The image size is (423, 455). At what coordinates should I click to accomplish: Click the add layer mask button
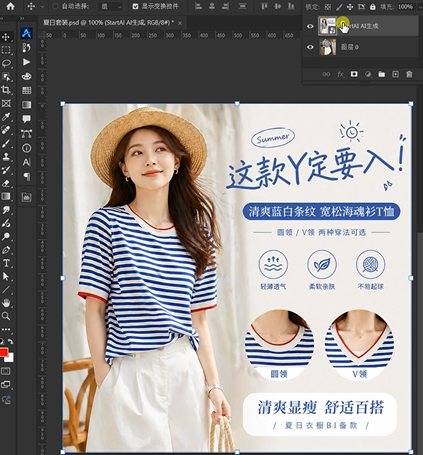tap(354, 74)
